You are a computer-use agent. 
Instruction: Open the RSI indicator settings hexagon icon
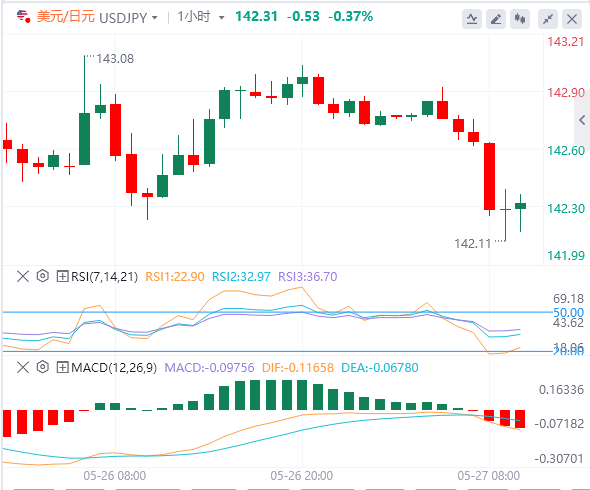point(43,276)
